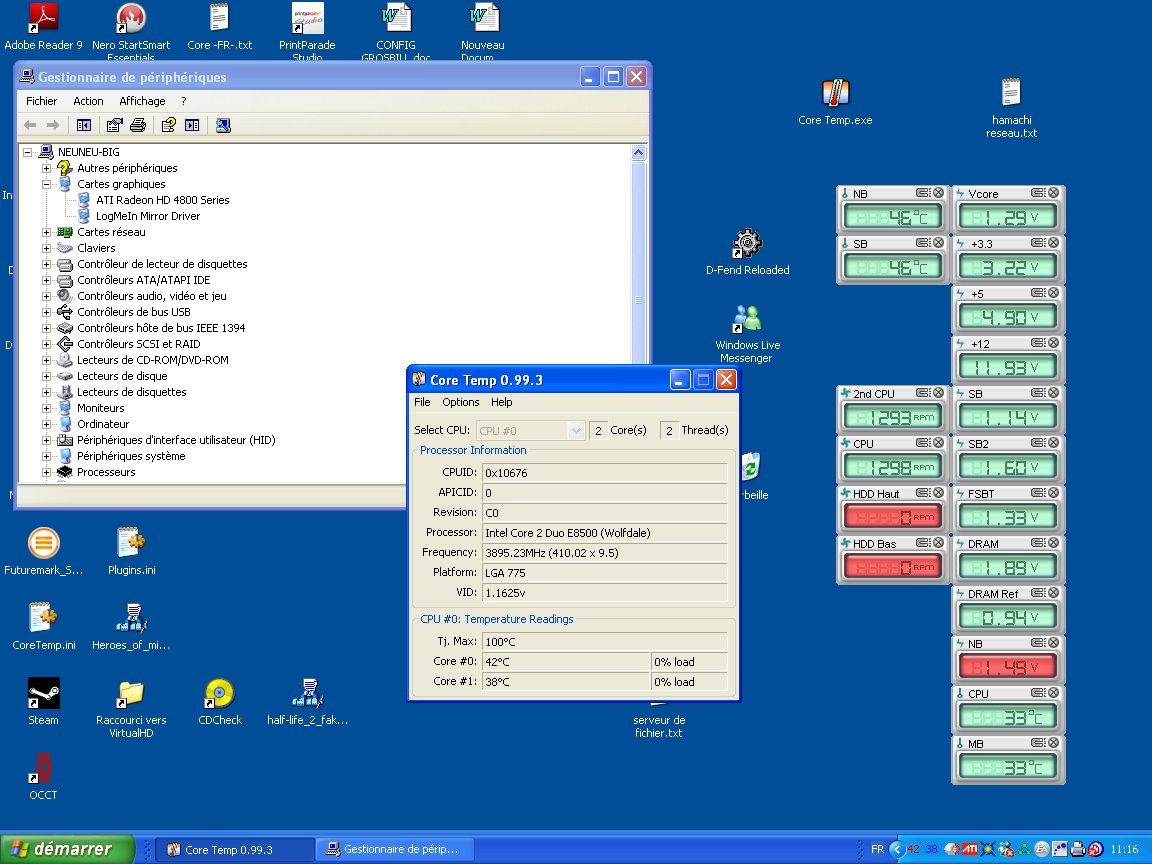Select ATI Radeon HD 4800 Series device
This screenshot has width=1152, height=864.
[162, 201]
